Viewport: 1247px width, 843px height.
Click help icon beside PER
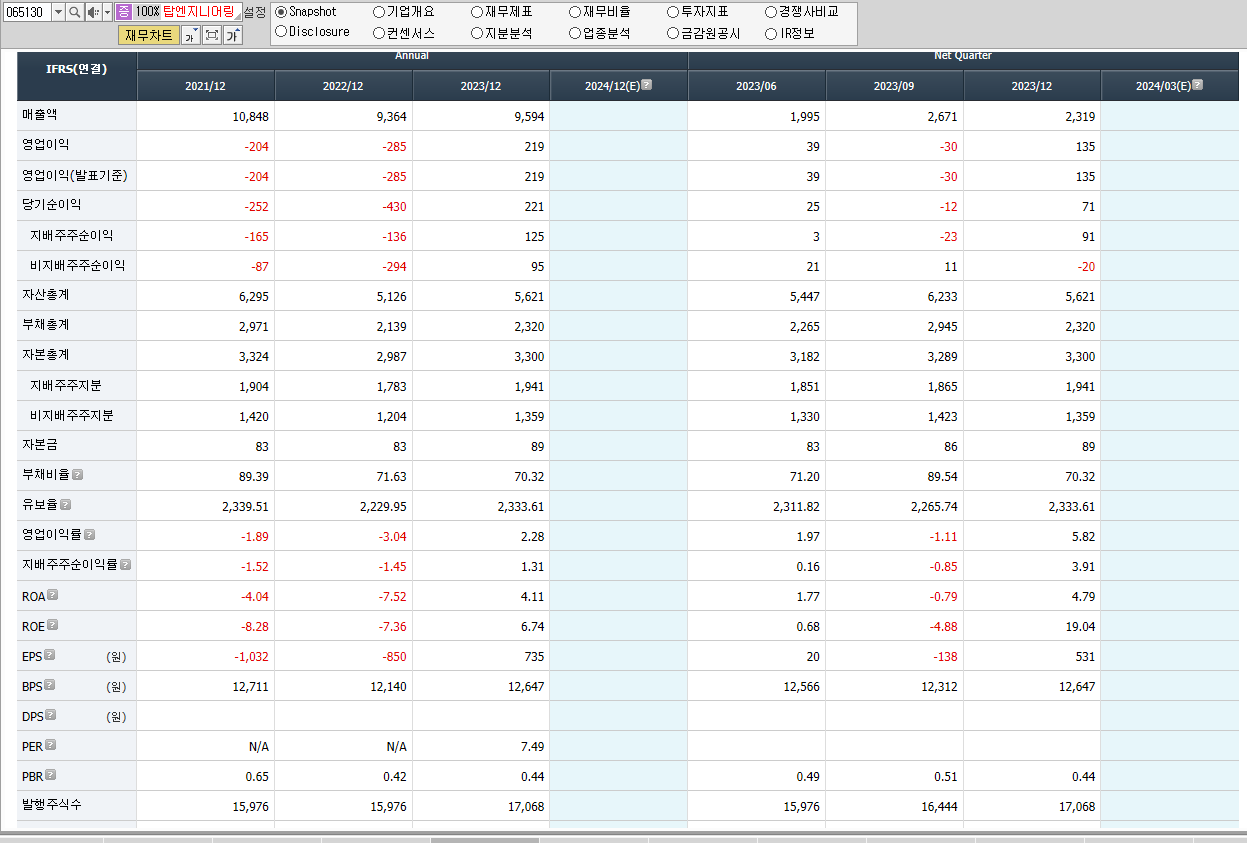(x=51, y=745)
